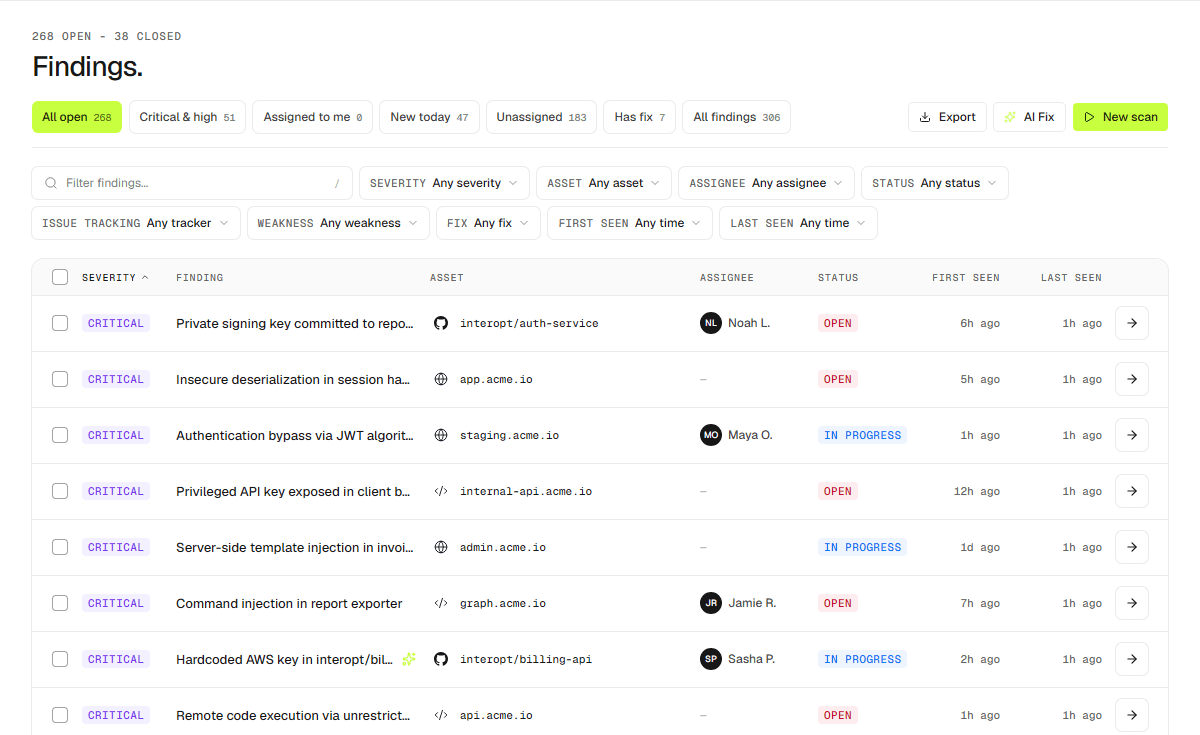Click GitHub icon beside interopt/billing-api
The image size is (1200, 735).
[441, 659]
